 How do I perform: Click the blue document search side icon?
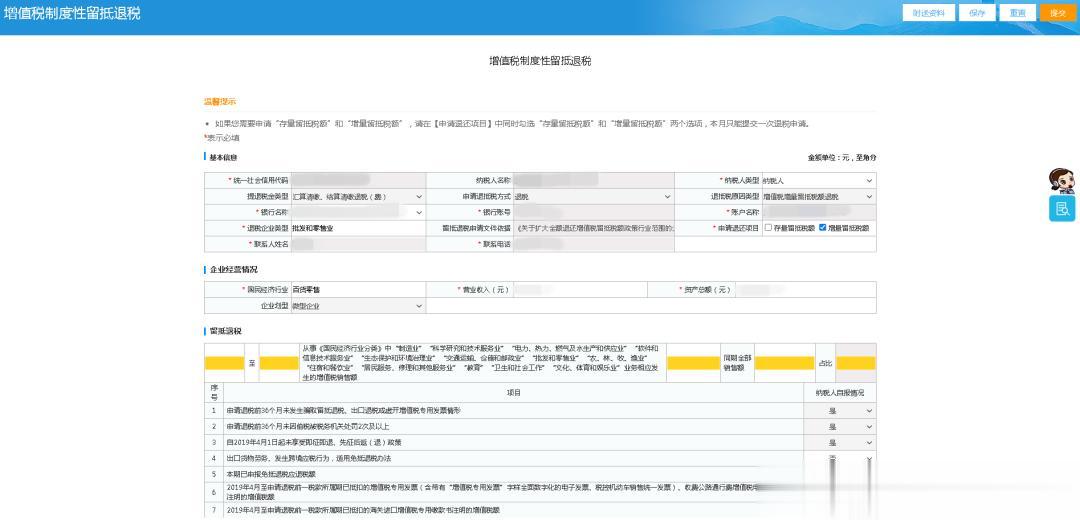click(1061, 209)
